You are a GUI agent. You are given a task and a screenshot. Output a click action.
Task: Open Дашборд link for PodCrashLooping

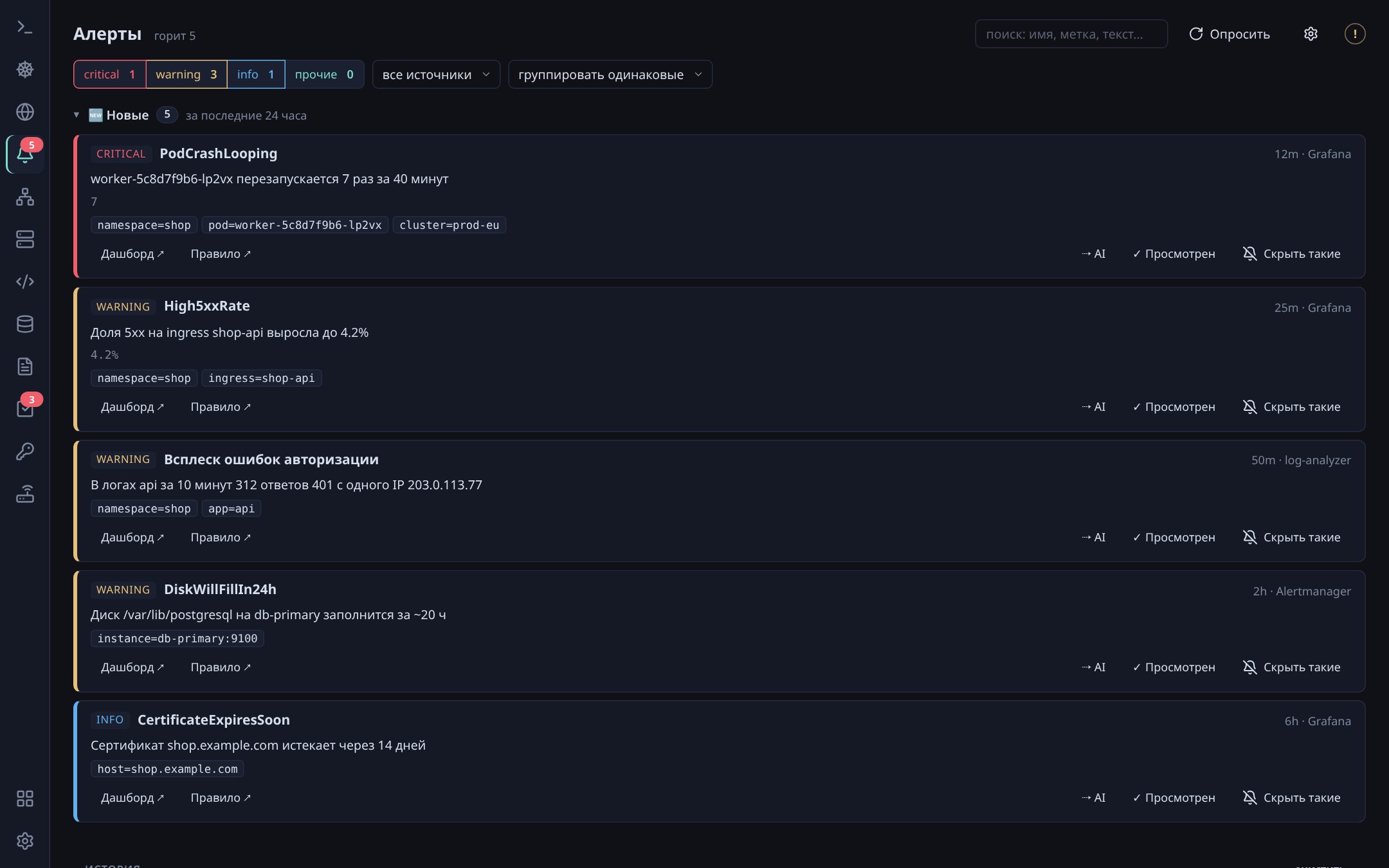click(x=132, y=254)
